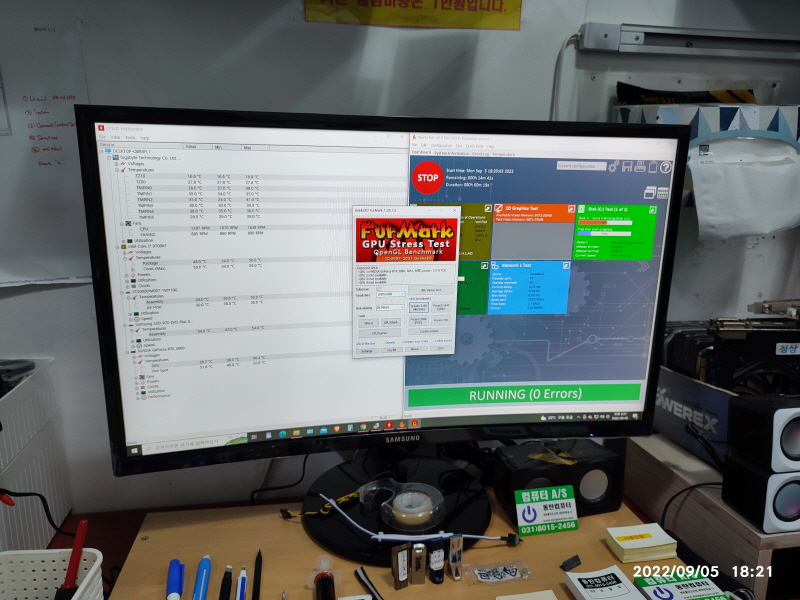Open FurMark Settings button

[x=367, y=351]
